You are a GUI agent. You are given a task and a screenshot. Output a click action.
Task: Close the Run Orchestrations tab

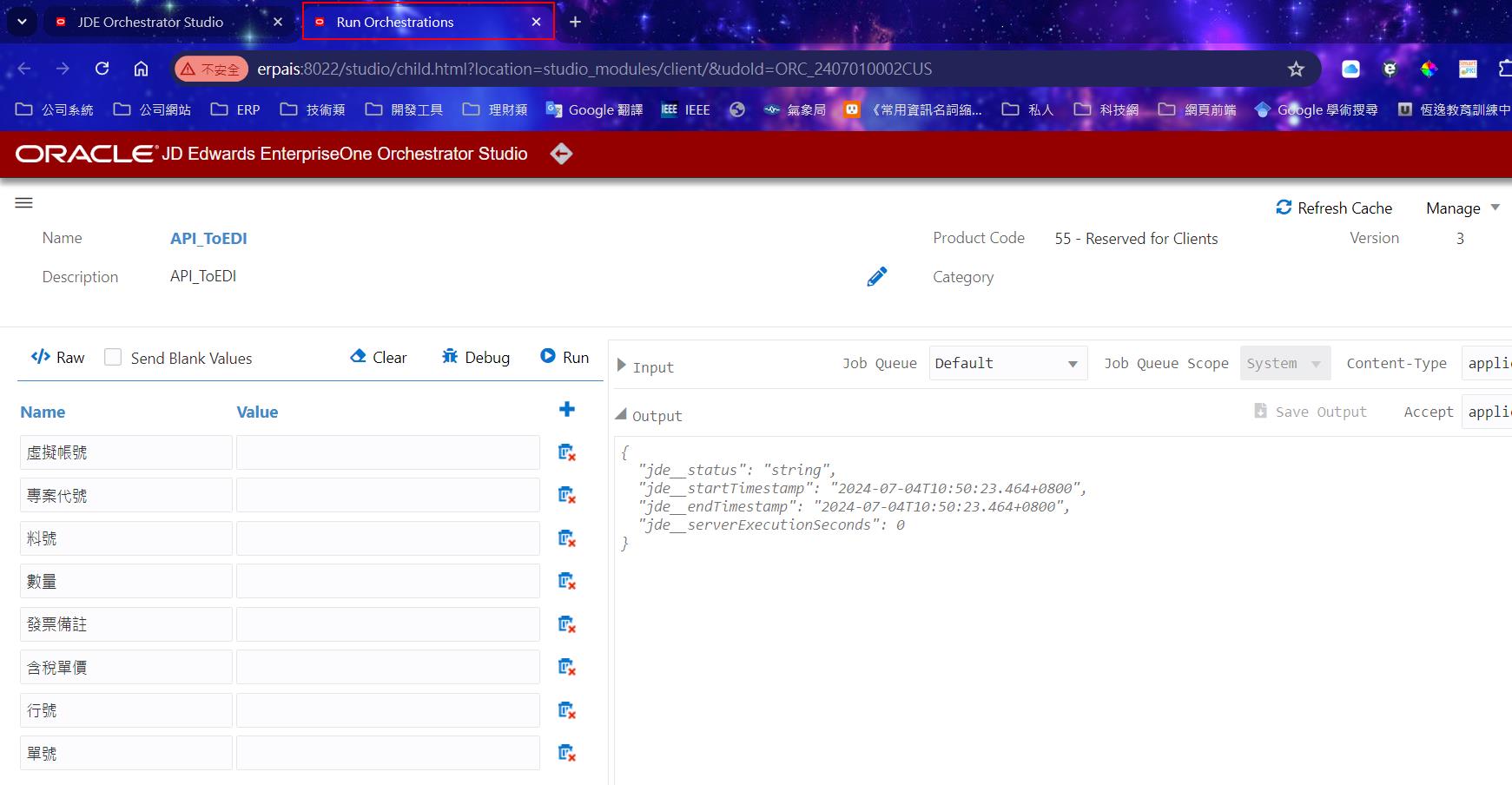(x=536, y=22)
